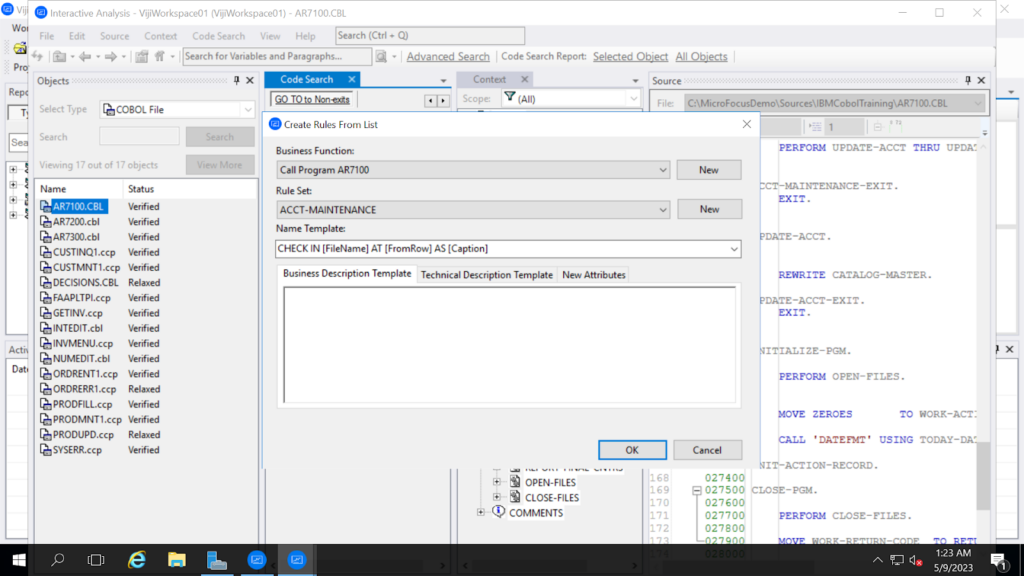Select PRODFILL.ccp in the Objects list
Screen dimensions: 1024x576
[x=82, y=404]
